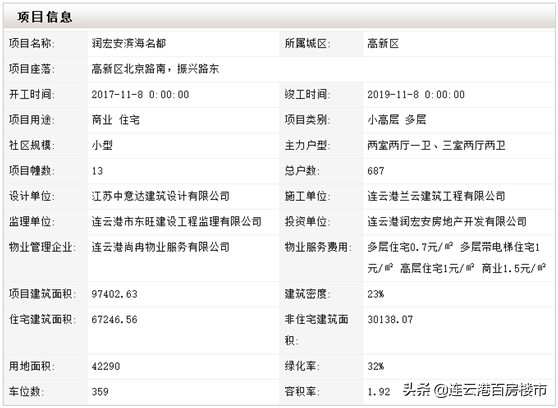Click the 项目幢数 label
The height and width of the screenshot is (408, 558).
(x=32, y=171)
